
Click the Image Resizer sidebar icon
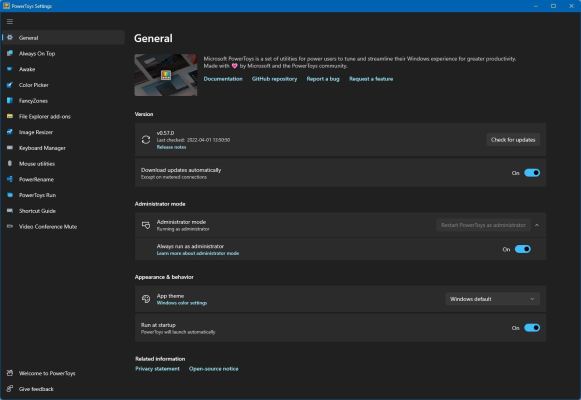(x=10, y=132)
